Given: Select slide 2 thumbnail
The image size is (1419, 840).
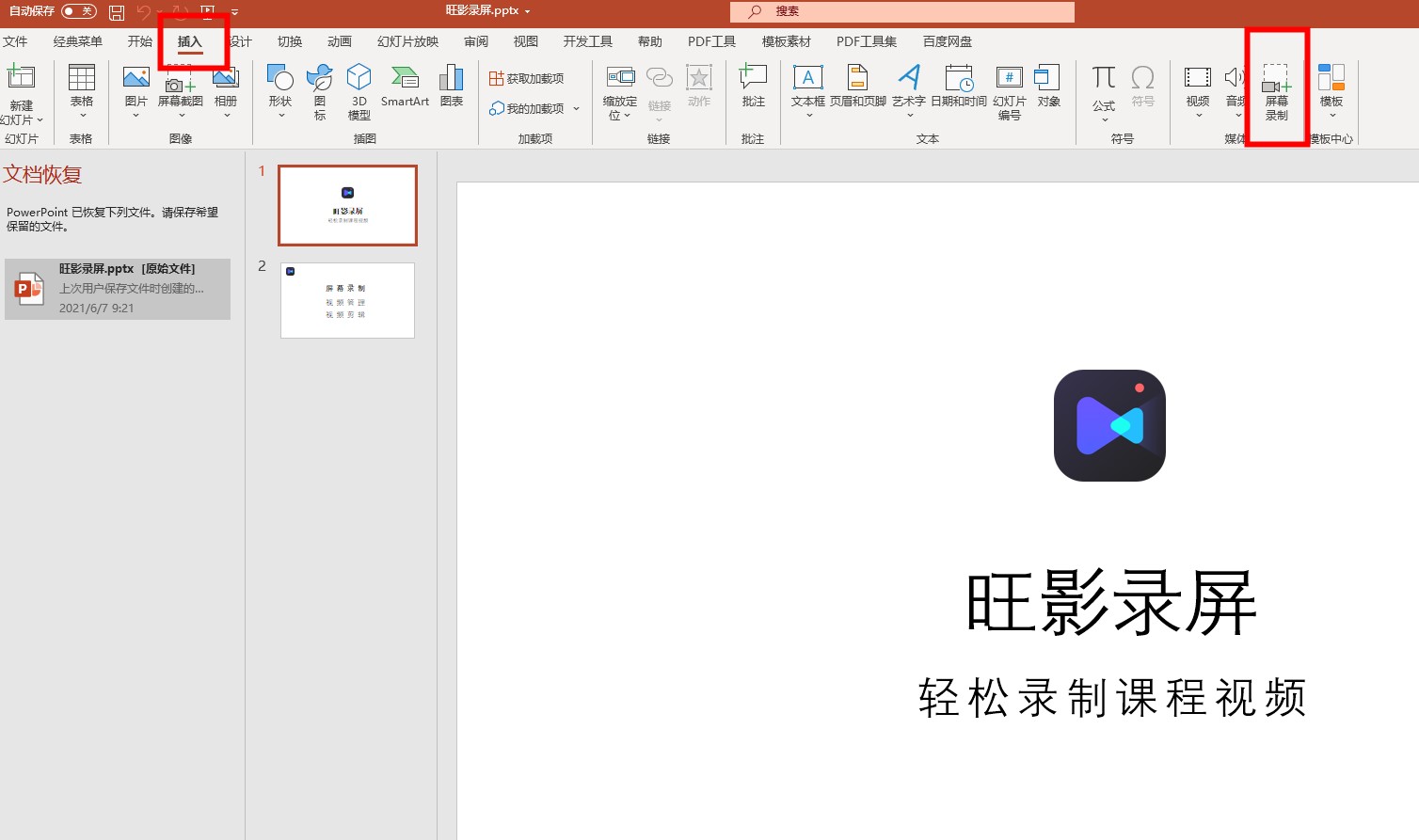Looking at the screenshot, I should click(347, 300).
